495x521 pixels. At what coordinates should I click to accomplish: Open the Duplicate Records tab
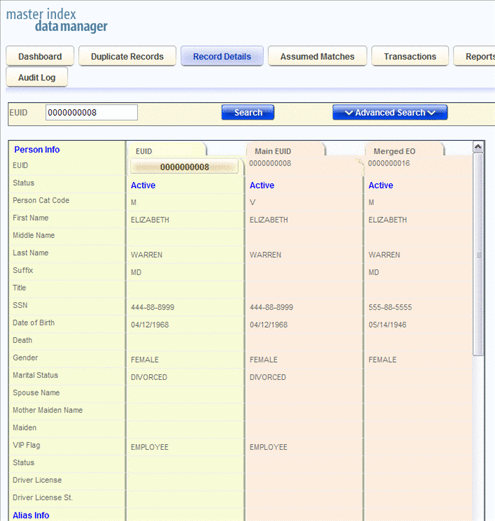(x=127, y=56)
